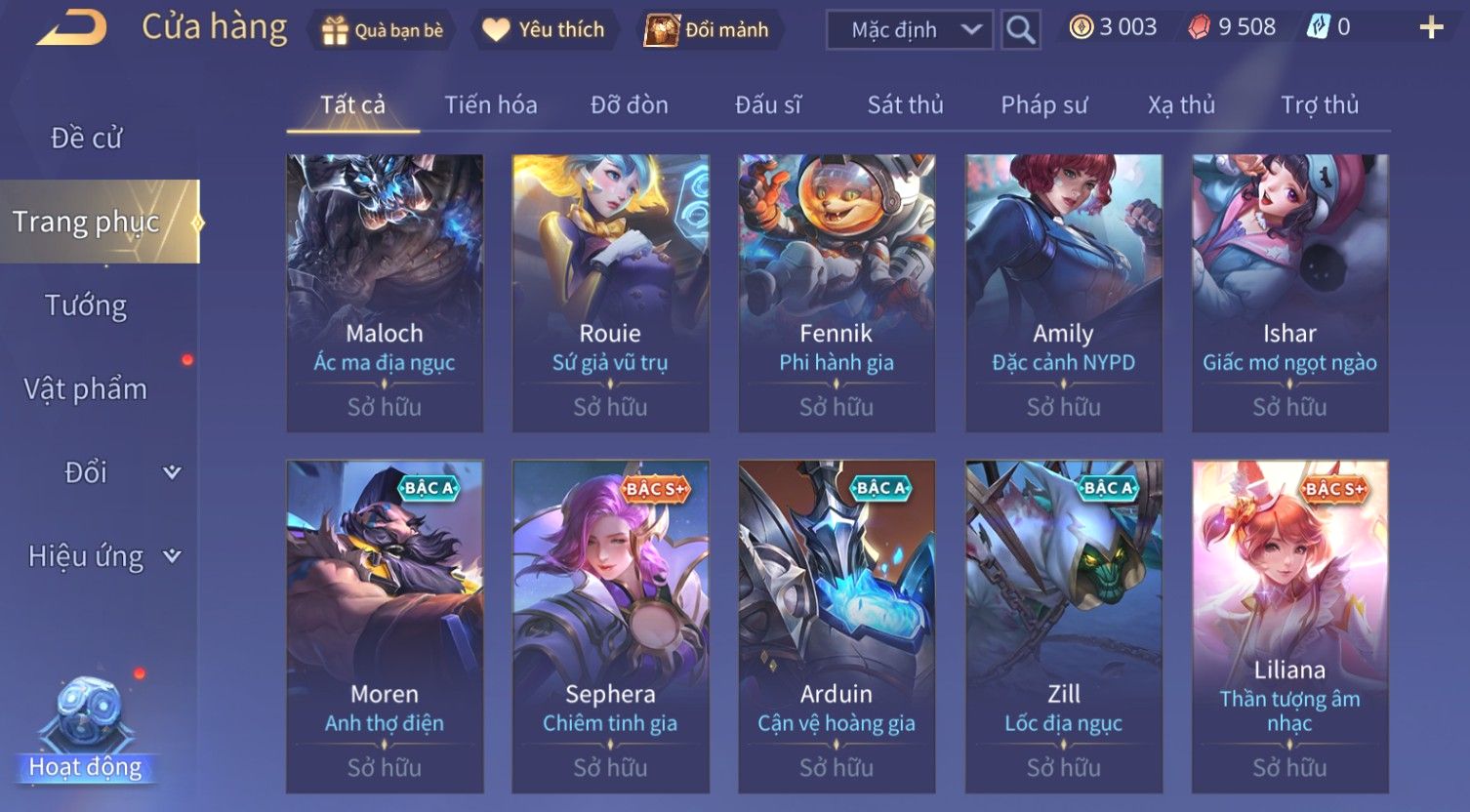Switch to the Pháp sư tab

pos(1043,104)
